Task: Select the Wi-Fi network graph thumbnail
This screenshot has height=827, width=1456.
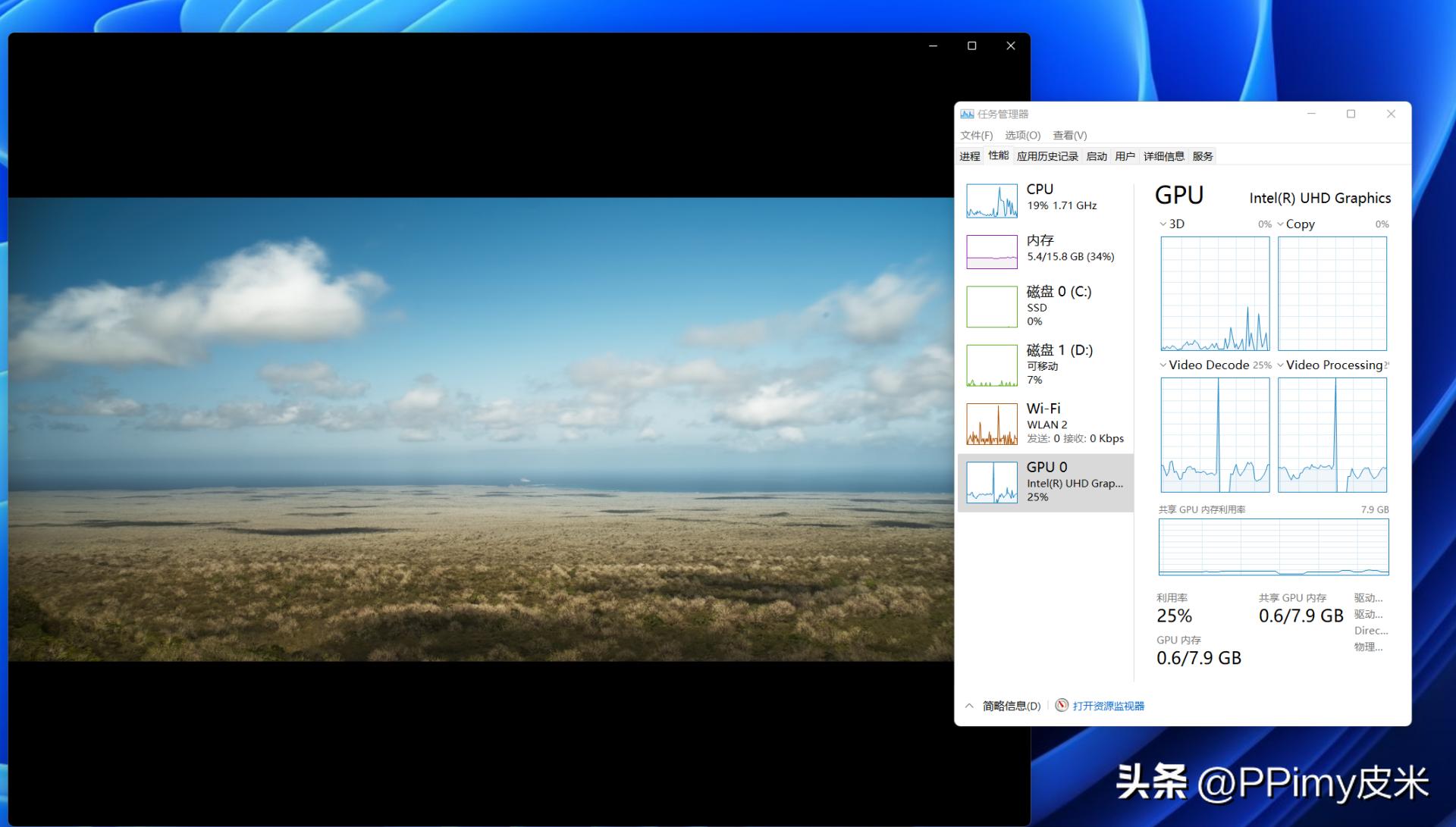Action: coord(991,424)
